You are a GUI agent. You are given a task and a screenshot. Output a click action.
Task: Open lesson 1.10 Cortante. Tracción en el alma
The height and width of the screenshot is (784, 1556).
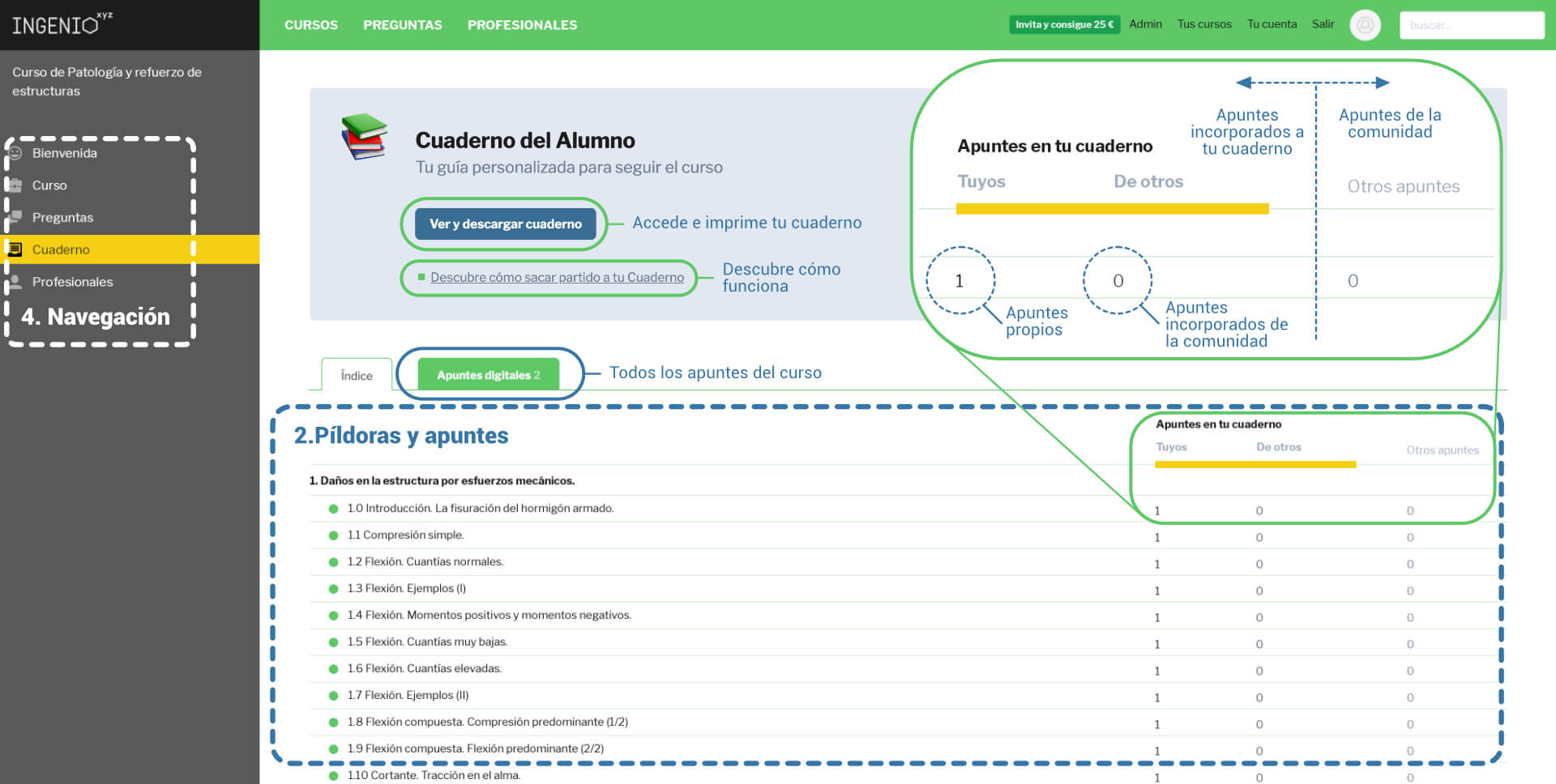pos(434,776)
